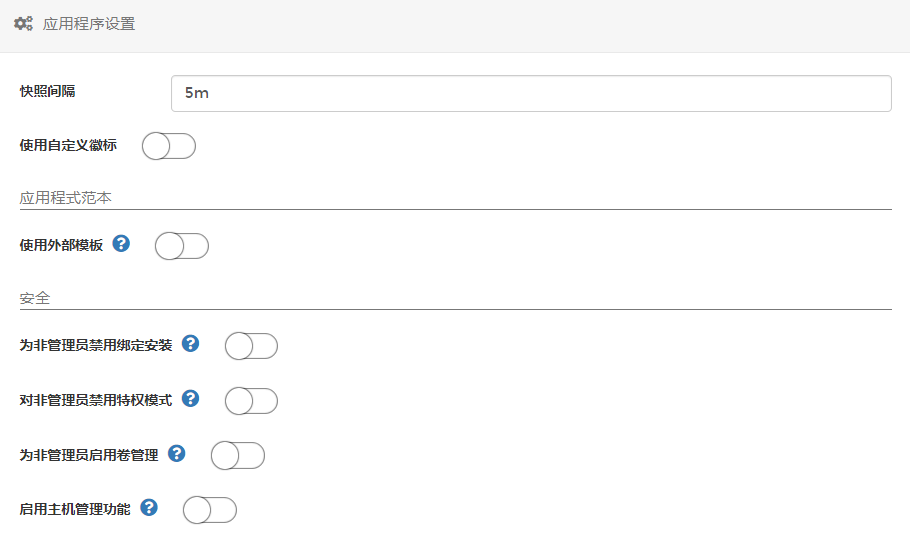Click the 使用自定义徽标 label text
The width and height of the screenshot is (910, 540).
(x=68, y=145)
